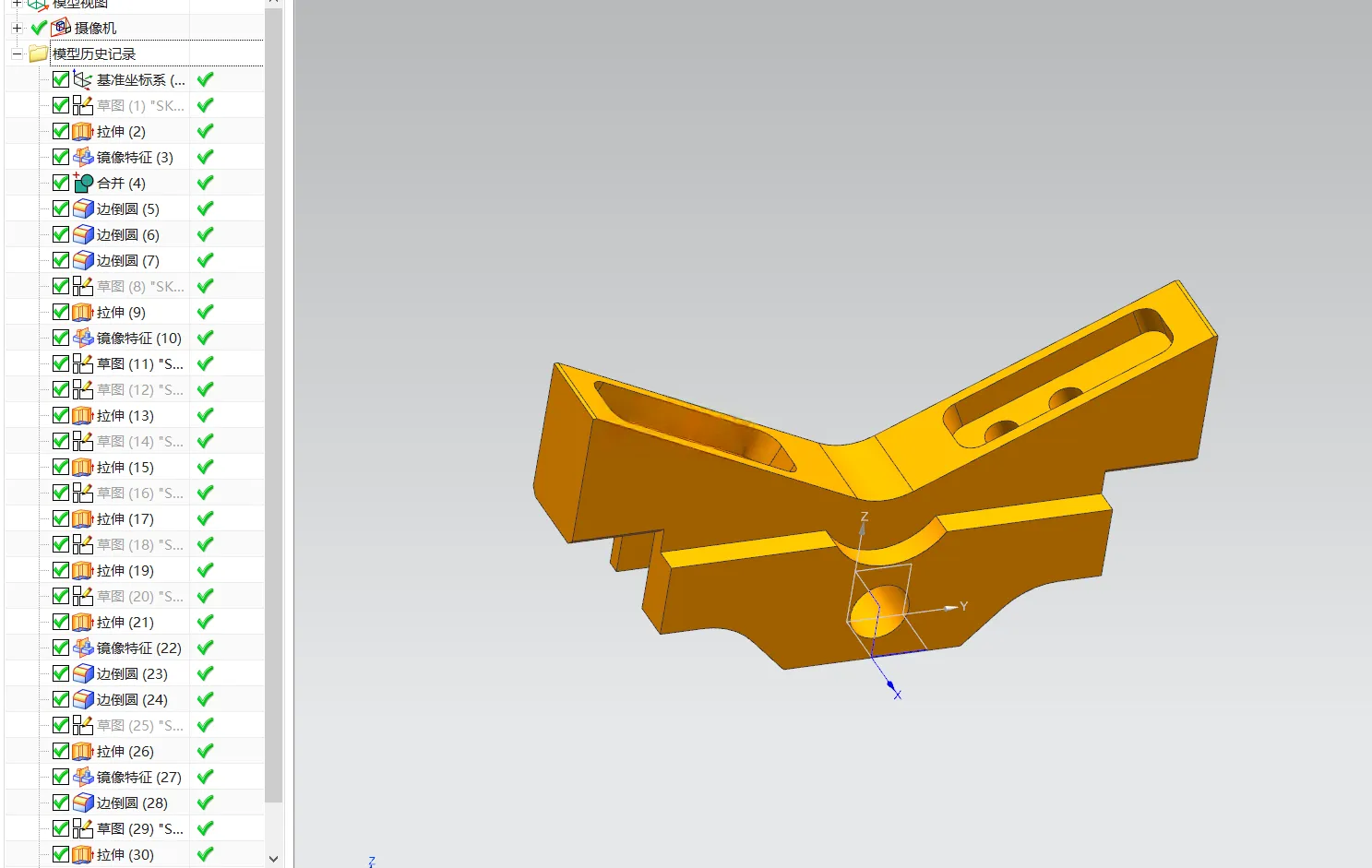This screenshot has height=868, width=1372.
Task: Click the sketch icon beside 草图 (25)
Action: (83, 726)
